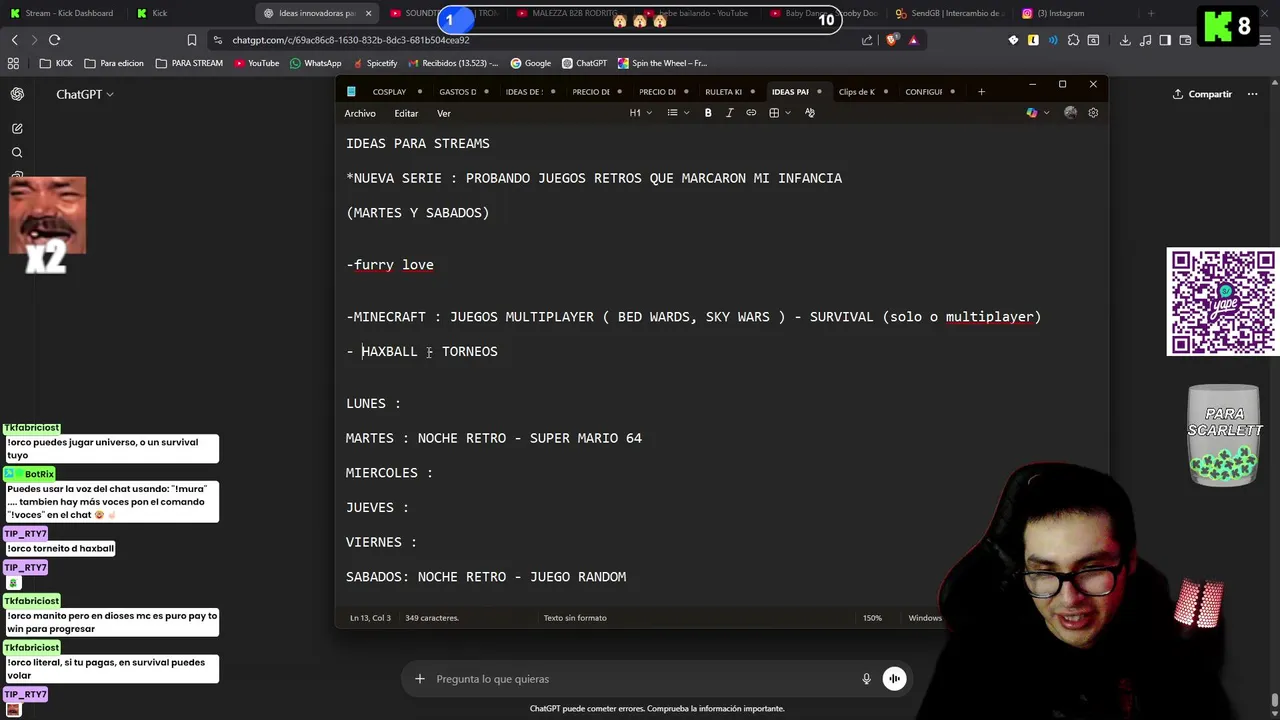This screenshot has width=1280, height=720.
Task: Open search chats in ChatGPT sidebar
Action: click(17, 153)
